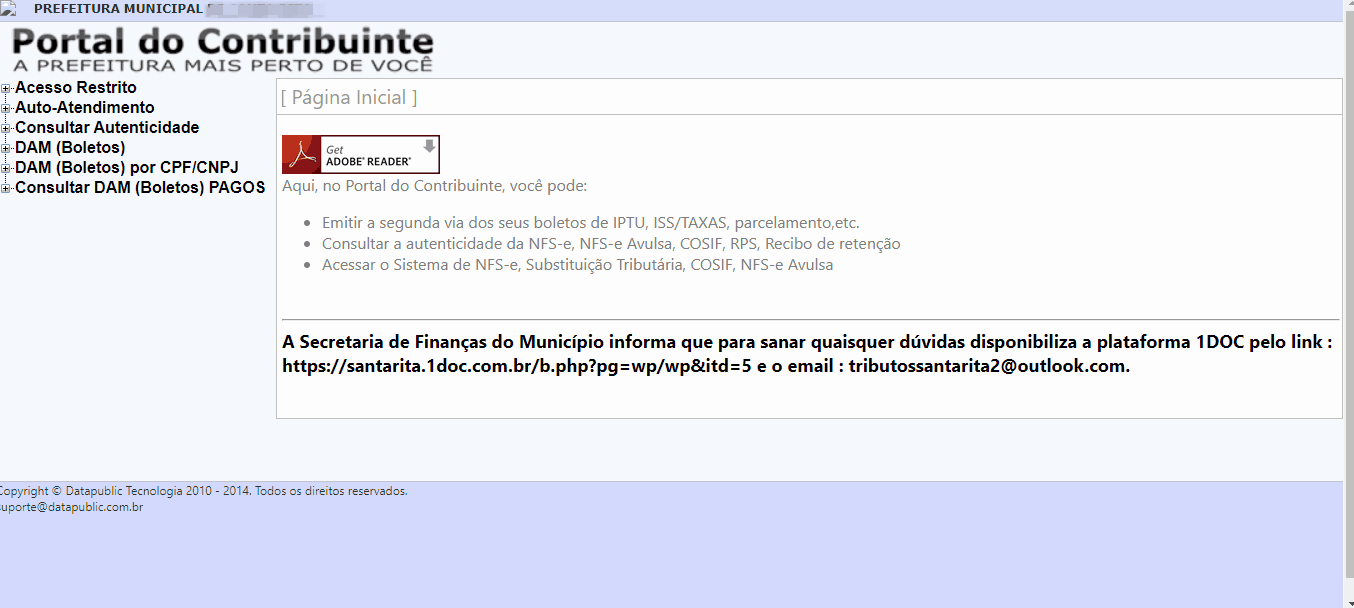1354x608 pixels.
Task: Open the DAM (Boletos) por CPF/CNPJ label
Action: (x=127, y=168)
